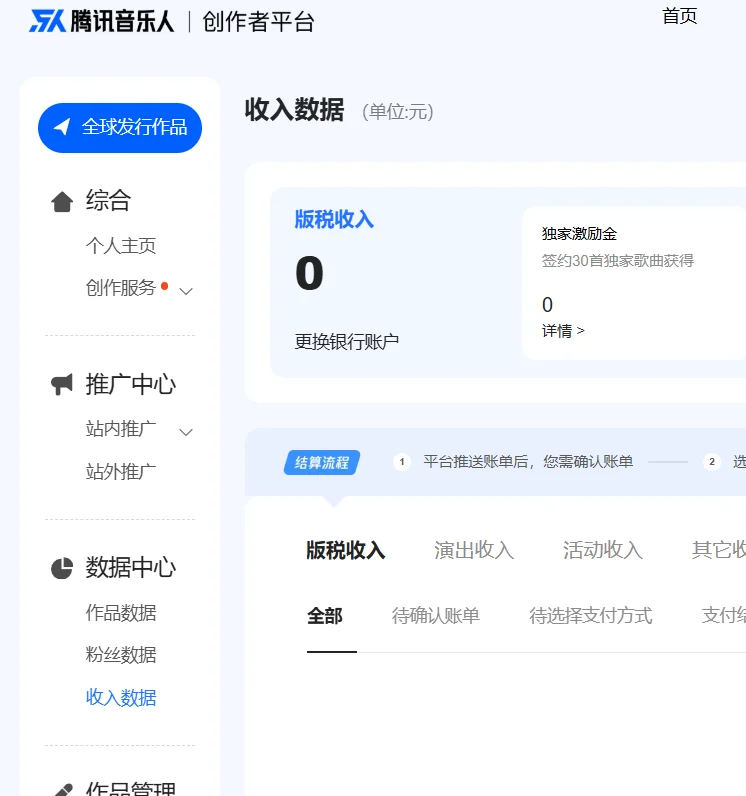
Task: Expand the 站内推广 chevron
Action: tap(186, 432)
